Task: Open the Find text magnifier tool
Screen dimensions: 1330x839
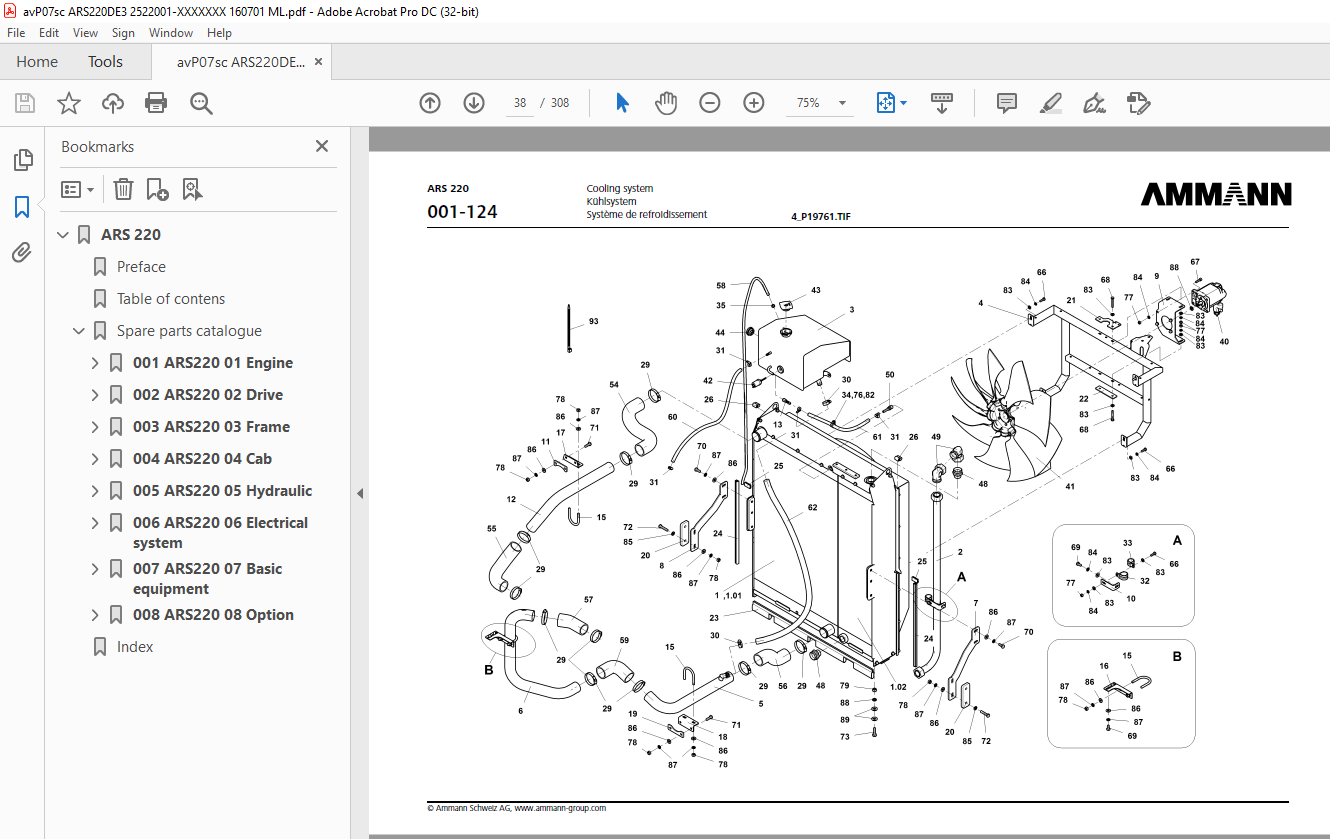Action: click(x=201, y=103)
